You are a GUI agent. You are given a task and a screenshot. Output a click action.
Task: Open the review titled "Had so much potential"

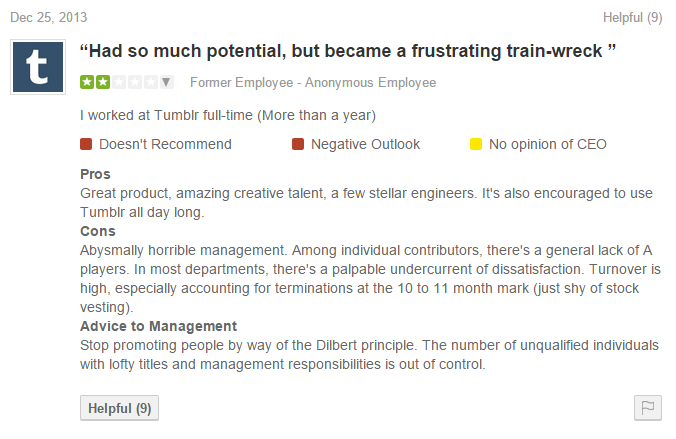pyautogui.click(x=347, y=51)
